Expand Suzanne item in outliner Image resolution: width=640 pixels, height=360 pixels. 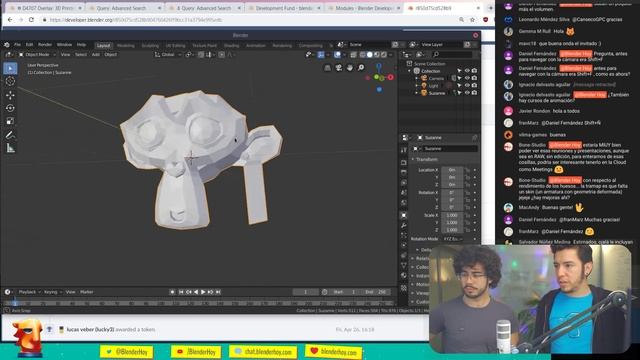pos(417,93)
